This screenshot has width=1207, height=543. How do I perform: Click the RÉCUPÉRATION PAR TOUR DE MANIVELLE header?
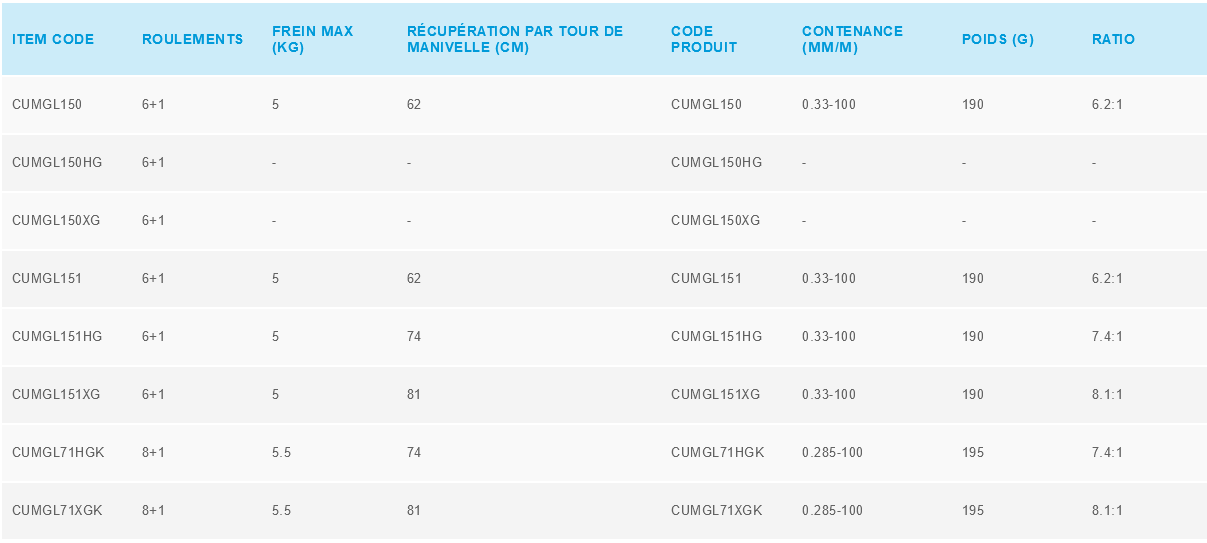pos(514,40)
